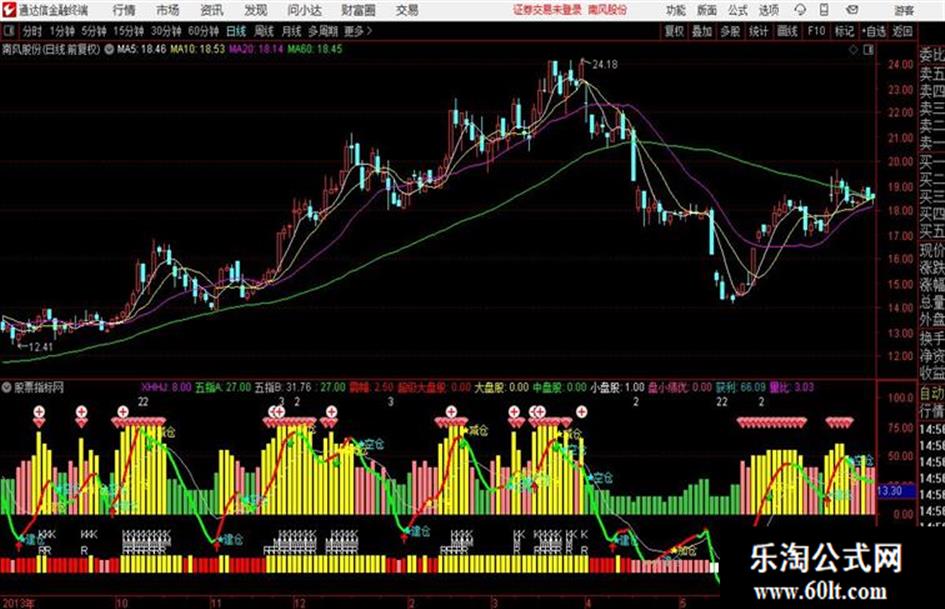Click the 股票指标网 indicator name
The image size is (945, 609).
click(x=39, y=387)
